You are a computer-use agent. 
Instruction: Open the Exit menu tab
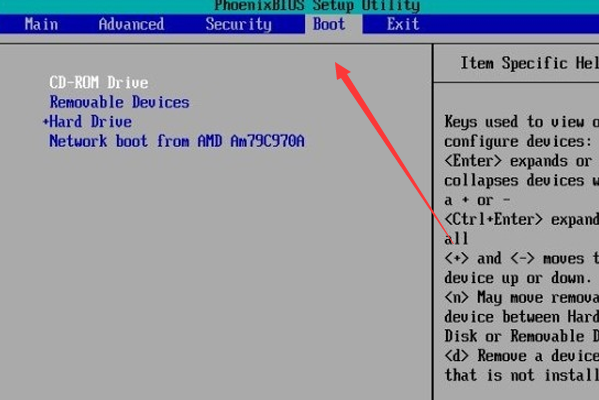403,24
